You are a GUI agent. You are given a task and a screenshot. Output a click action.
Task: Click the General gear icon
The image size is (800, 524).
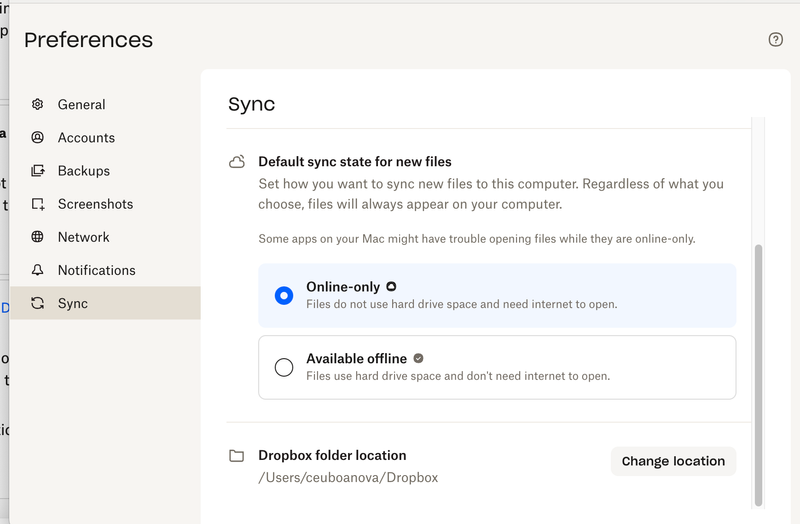click(x=38, y=104)
